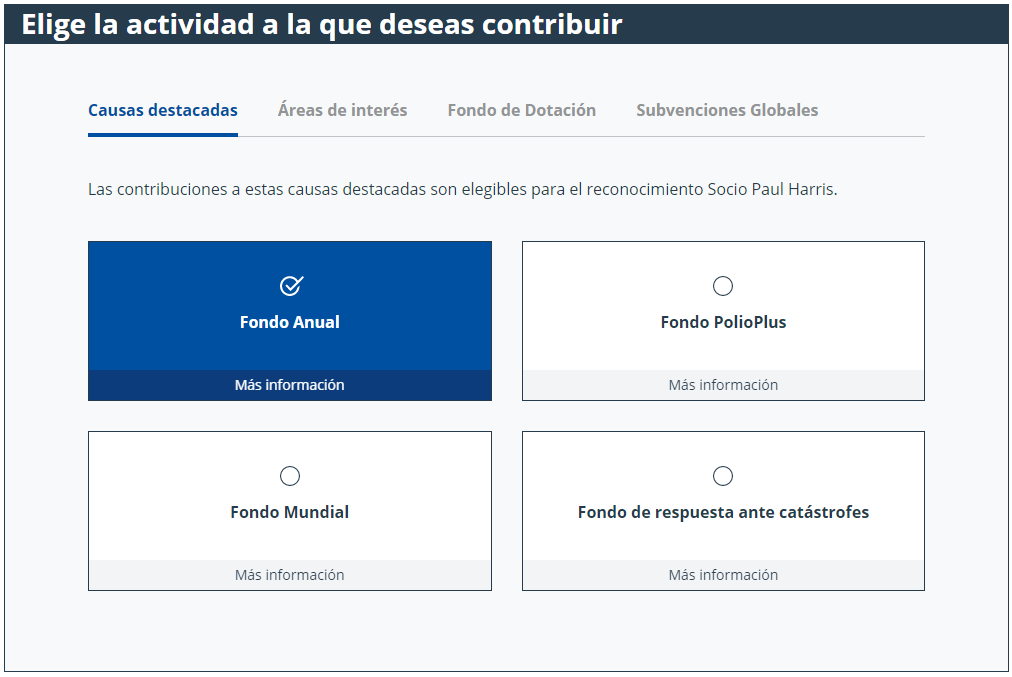
Task: Click the checkmark icon on Fondo Anual
Action: pos(291,285)
